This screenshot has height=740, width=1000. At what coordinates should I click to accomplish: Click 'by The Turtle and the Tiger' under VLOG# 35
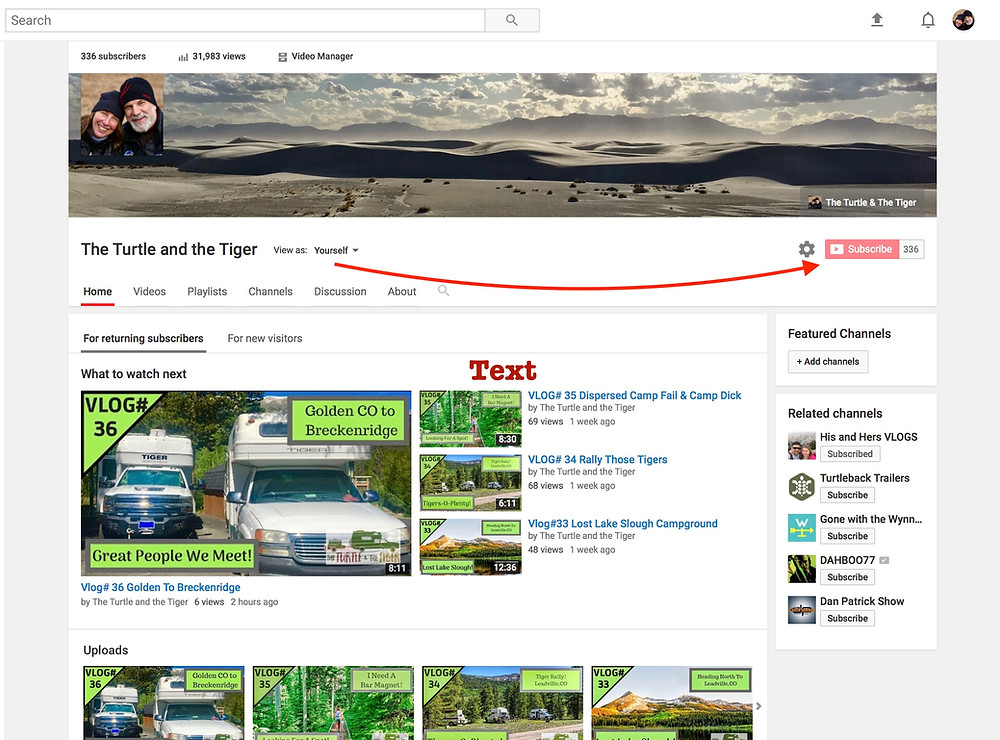point(582,408)
